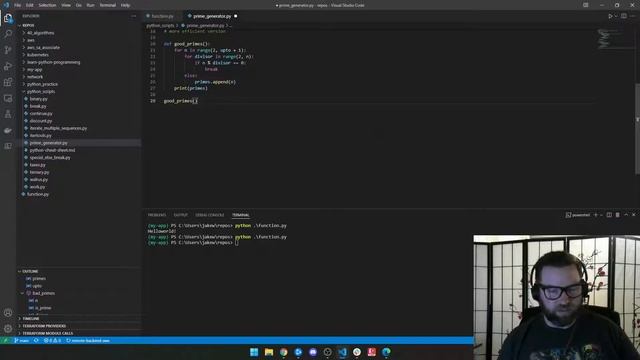Open errors and warnings status indicator

(x=52, y=340)
